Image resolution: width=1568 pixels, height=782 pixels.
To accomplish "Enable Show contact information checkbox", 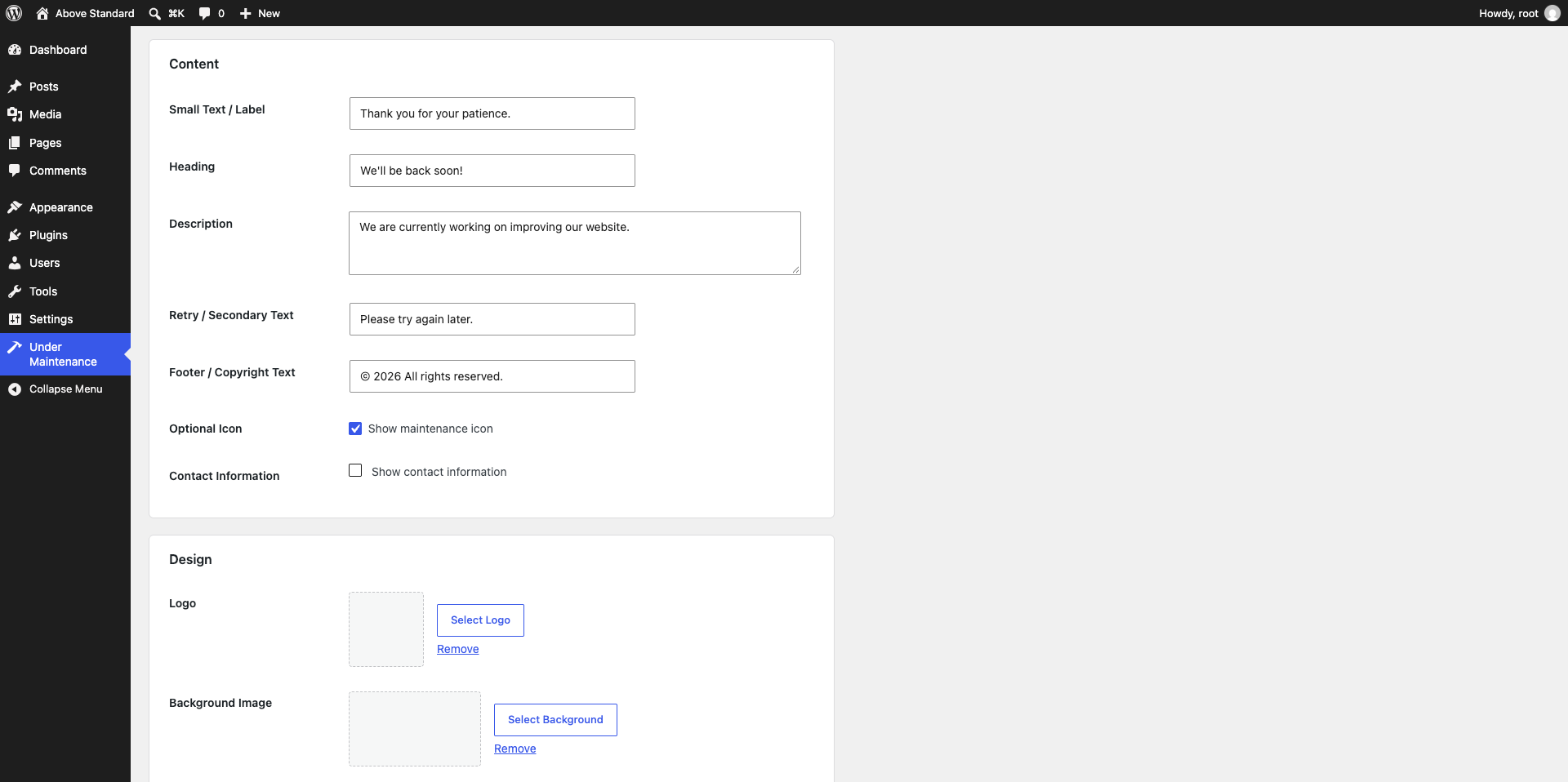I will click(355, 470).
